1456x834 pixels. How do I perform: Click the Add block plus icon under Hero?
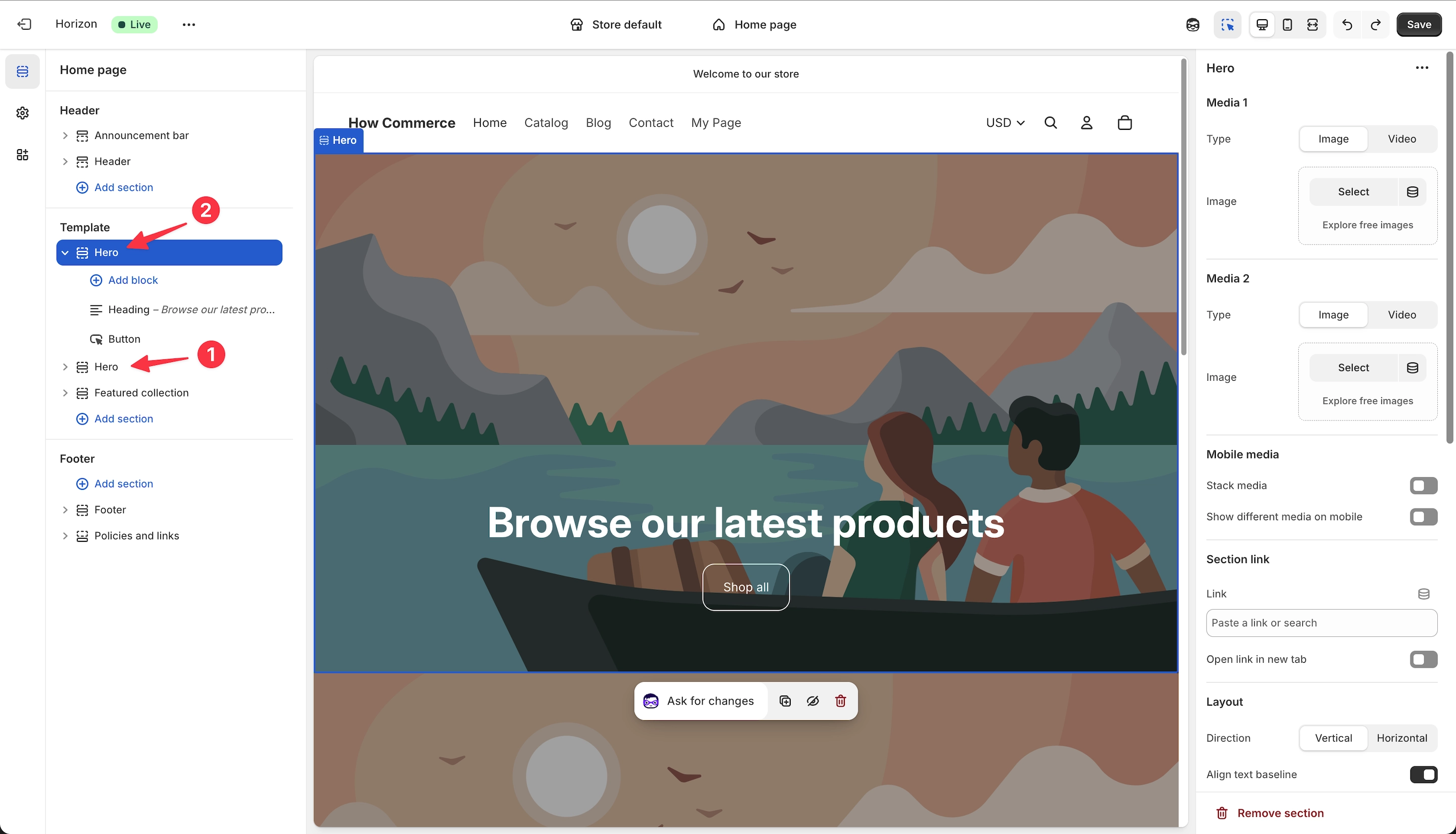click(x=96, y=280)
